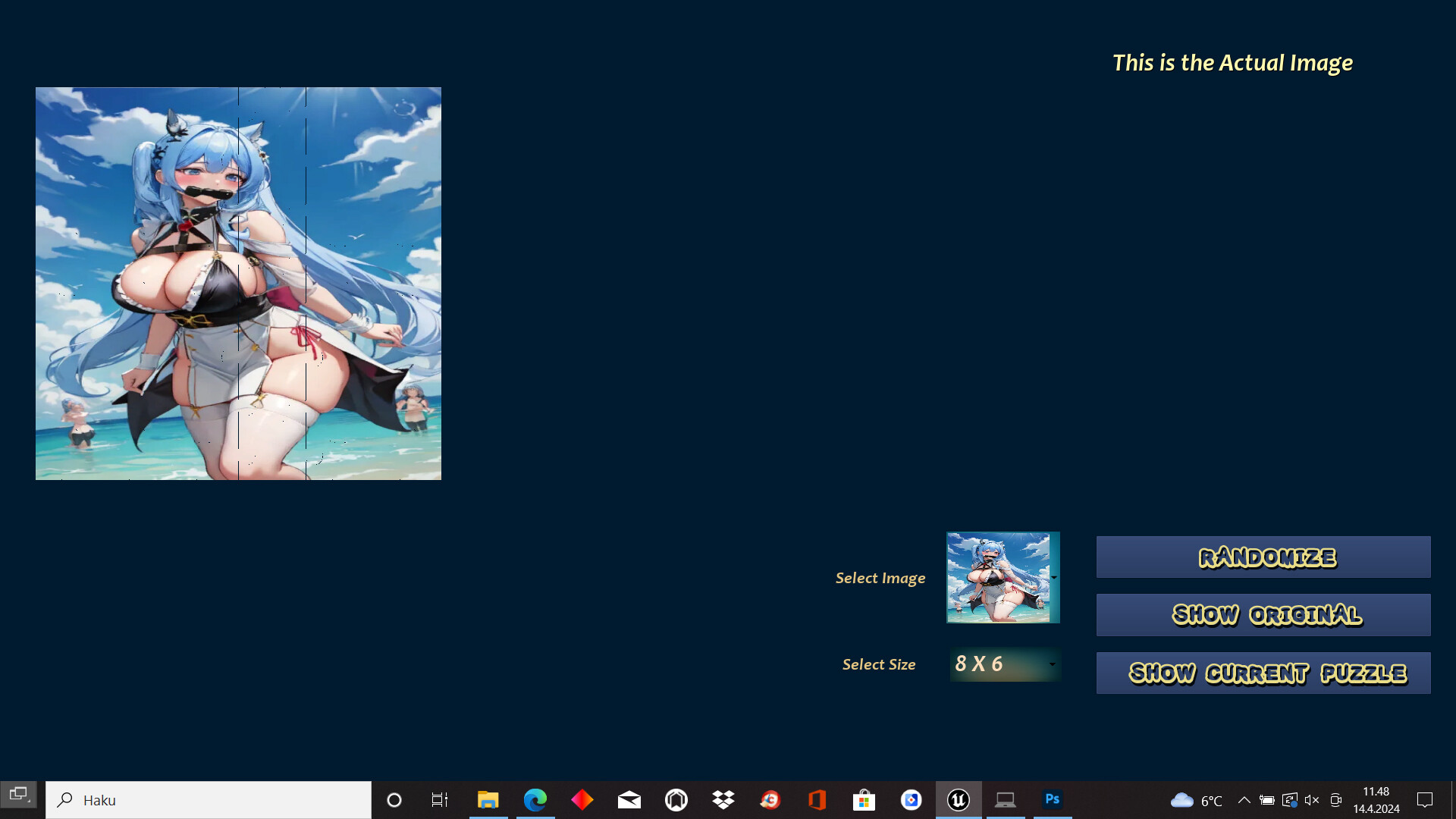Image resolution: width=1456 pixels, height=819 pixels.
Task: Click the Randomize button
Action: point(1262,557)
